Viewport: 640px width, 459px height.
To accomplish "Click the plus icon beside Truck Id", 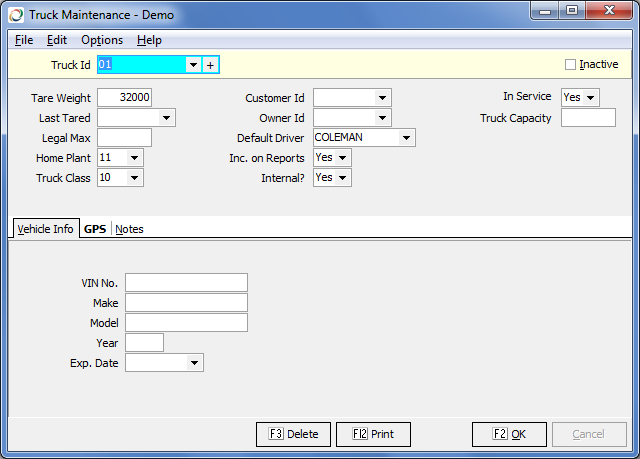I will (210, 65).
